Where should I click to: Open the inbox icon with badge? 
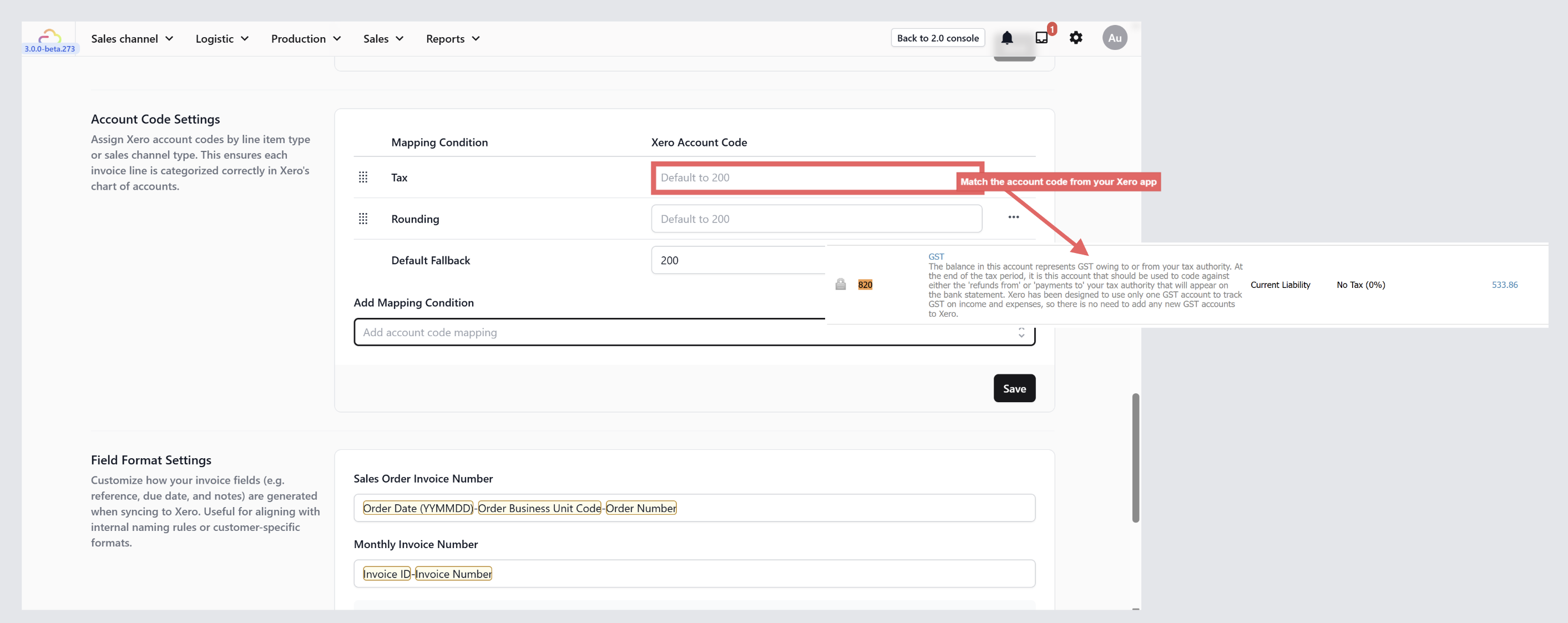click(x=1041, y=38)
